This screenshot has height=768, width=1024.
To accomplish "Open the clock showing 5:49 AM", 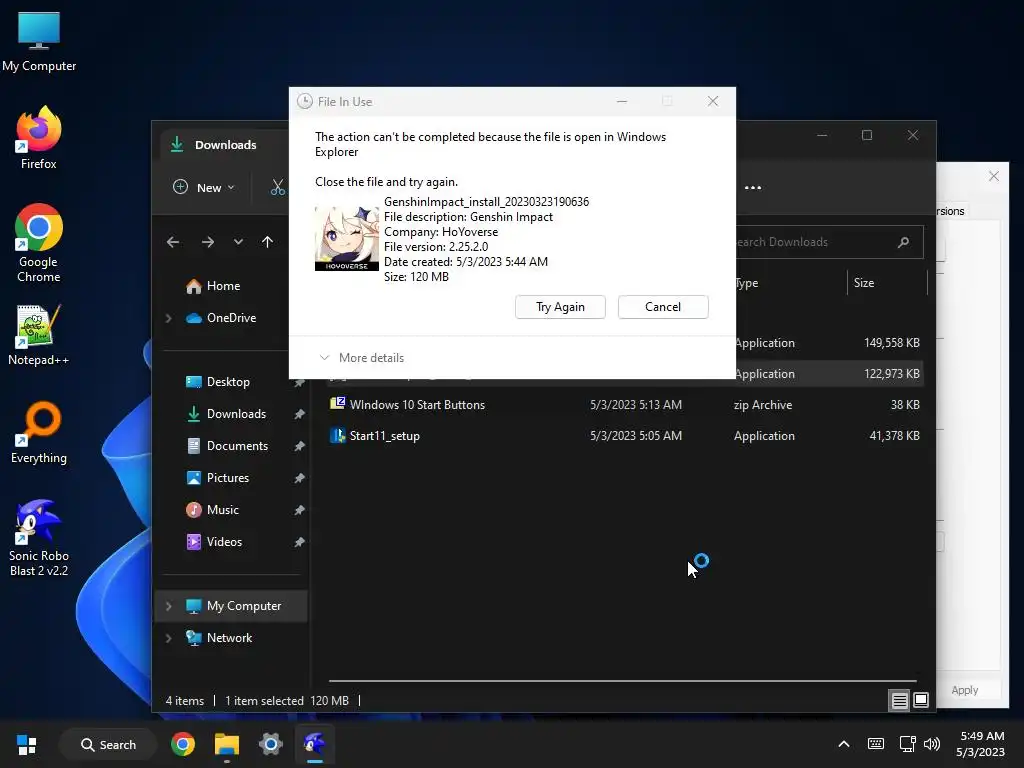I will pos(981,744).
